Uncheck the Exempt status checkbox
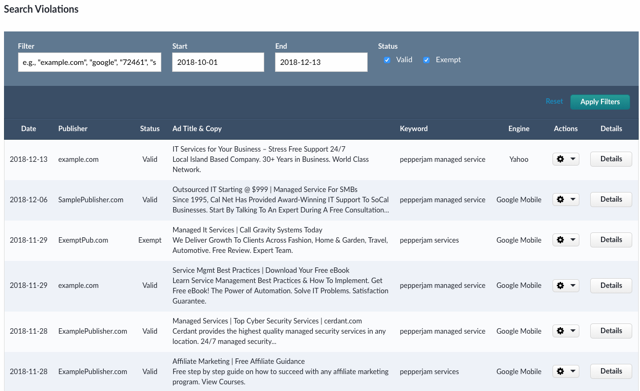The width and height of the screenshot is (640, 391). 426,60
